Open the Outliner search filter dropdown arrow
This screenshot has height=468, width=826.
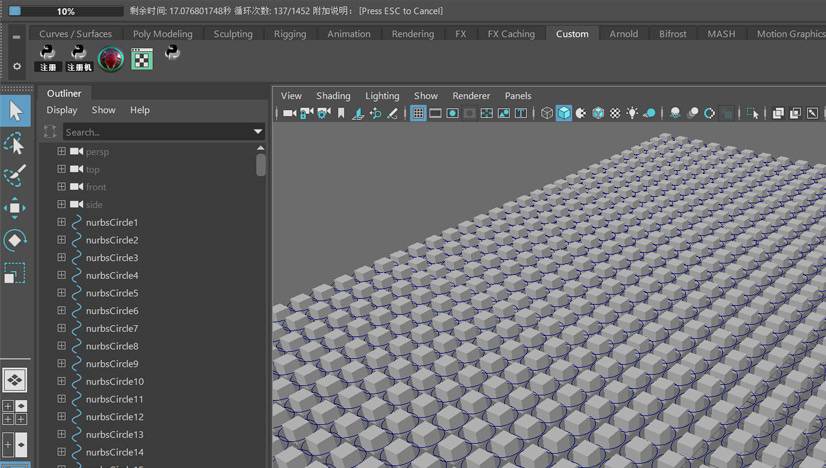(258, 132)
